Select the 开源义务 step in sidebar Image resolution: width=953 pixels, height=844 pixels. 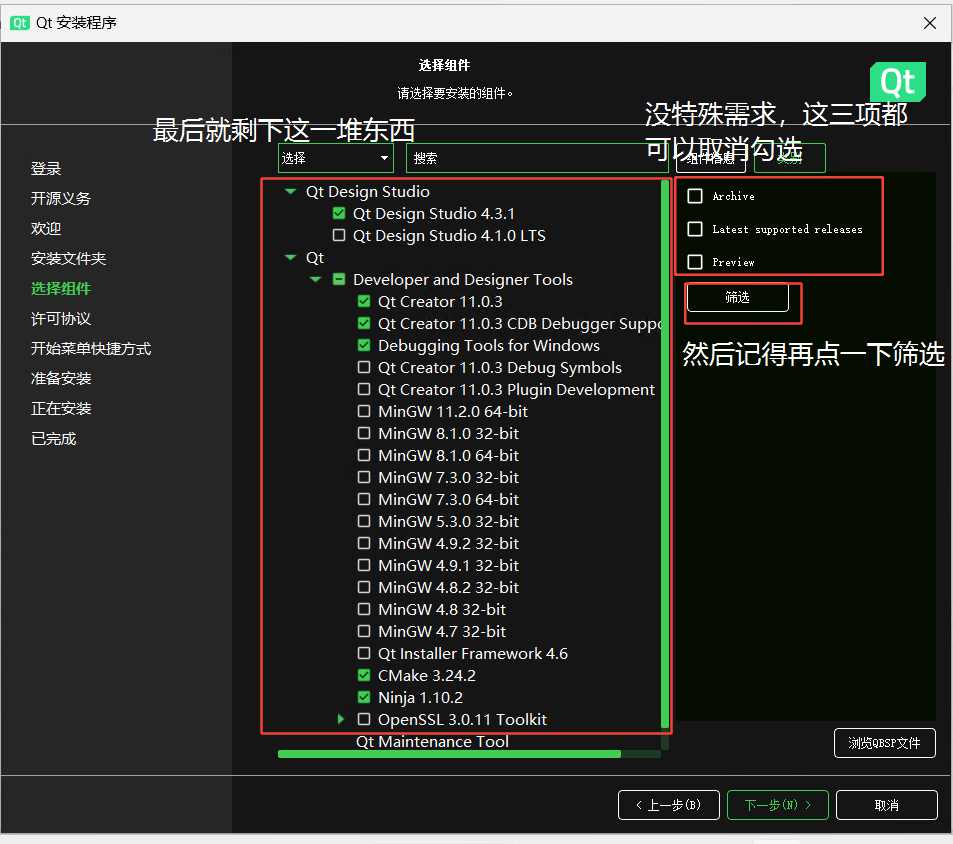tap(61, 199)
